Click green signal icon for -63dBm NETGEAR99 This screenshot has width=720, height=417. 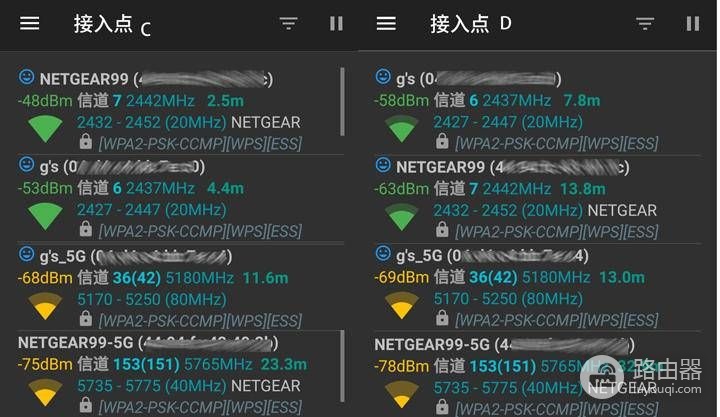[402, 217]
